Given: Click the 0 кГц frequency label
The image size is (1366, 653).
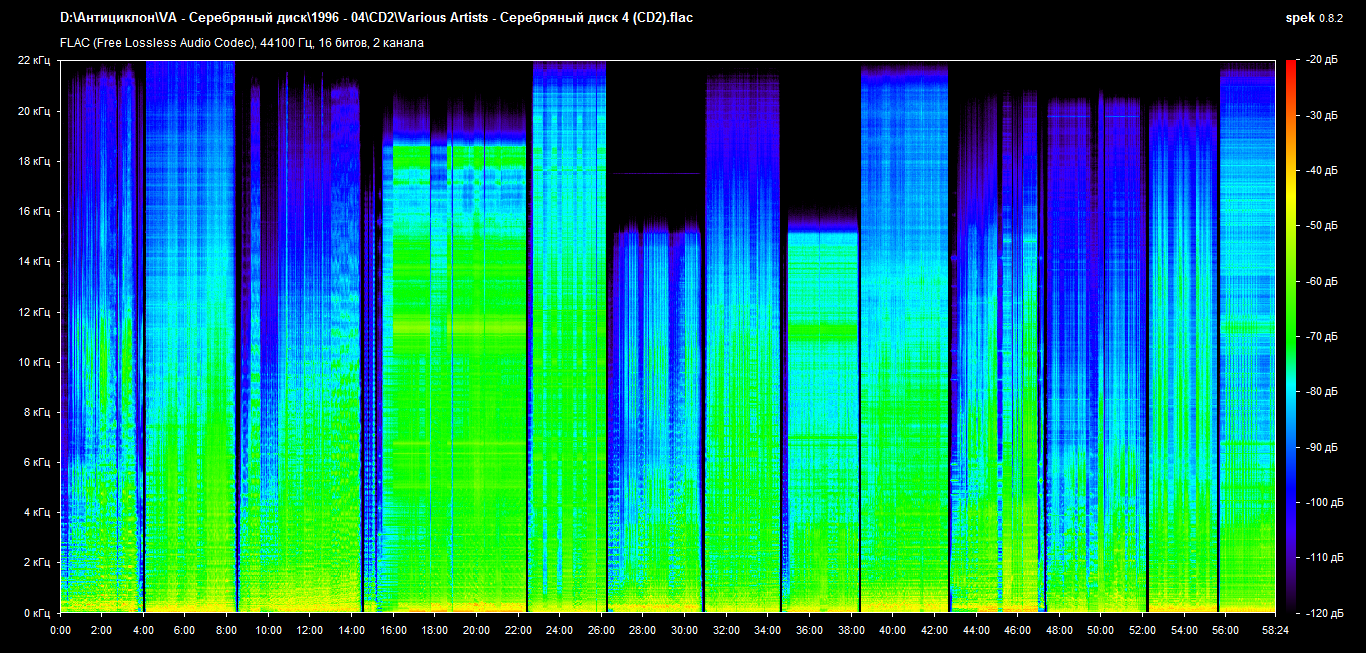Looking at the screenshot, I should pos(37,612).
